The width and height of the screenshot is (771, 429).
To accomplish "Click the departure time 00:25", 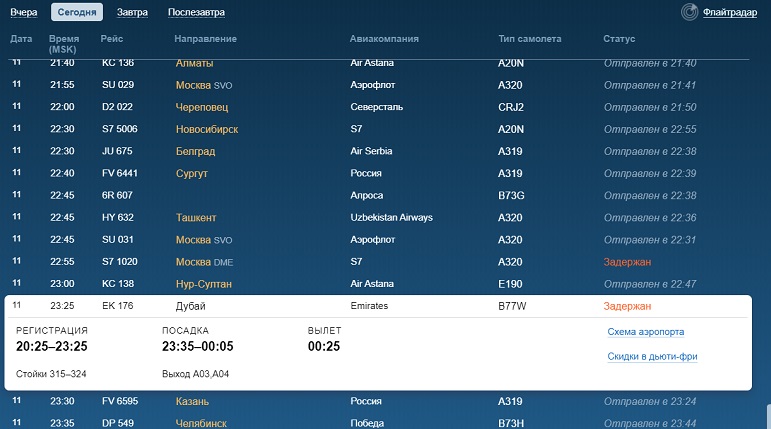I will [324, 346].
